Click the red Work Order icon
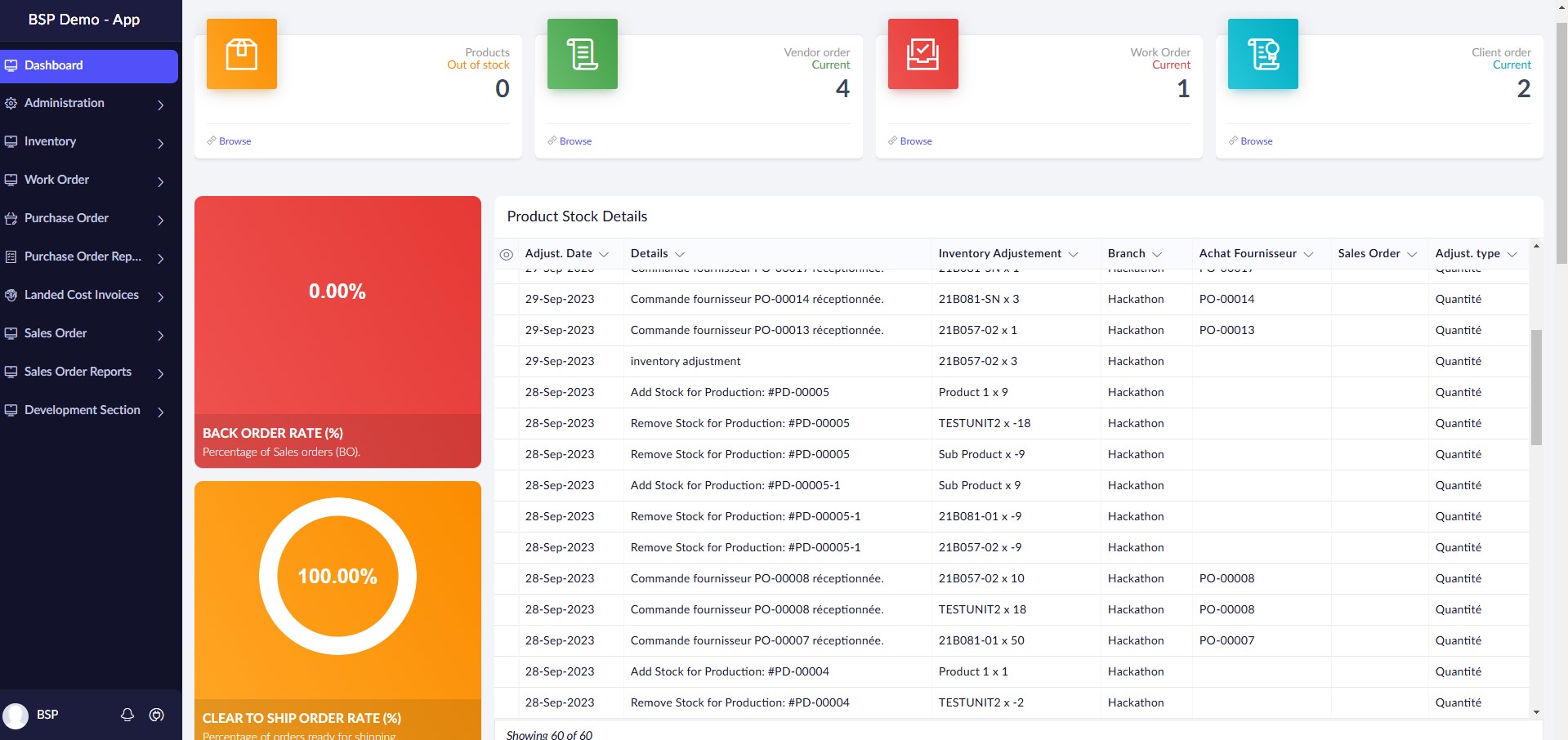This screenshot has width=1568, height=740. pyautogui.click(x=922, y=54)
